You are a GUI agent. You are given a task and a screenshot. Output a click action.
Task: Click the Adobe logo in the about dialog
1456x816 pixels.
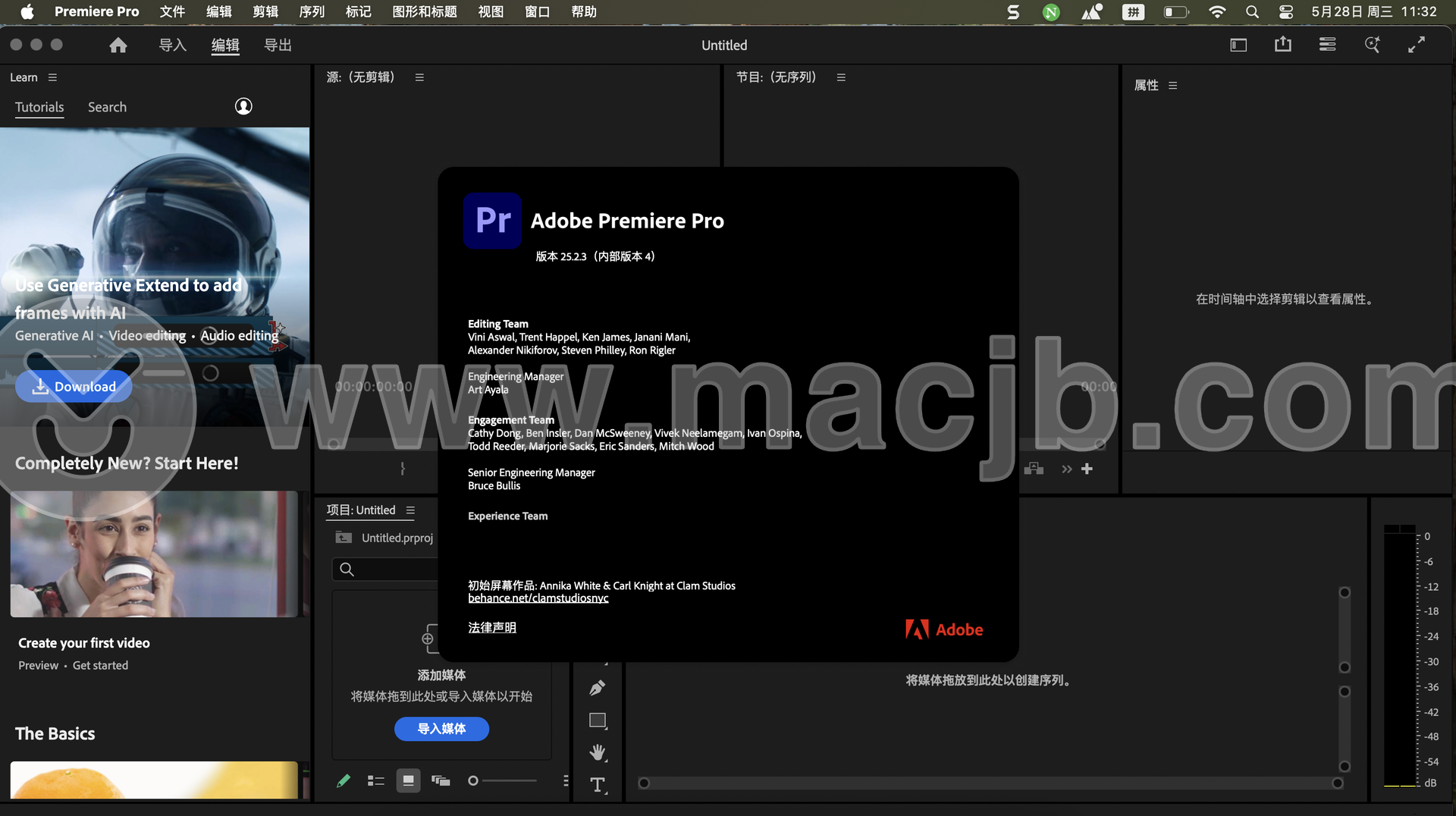[944, 629]
